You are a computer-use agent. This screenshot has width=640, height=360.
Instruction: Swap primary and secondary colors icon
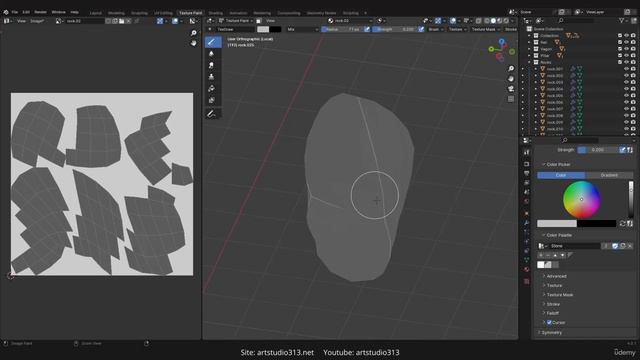[622, 223]
